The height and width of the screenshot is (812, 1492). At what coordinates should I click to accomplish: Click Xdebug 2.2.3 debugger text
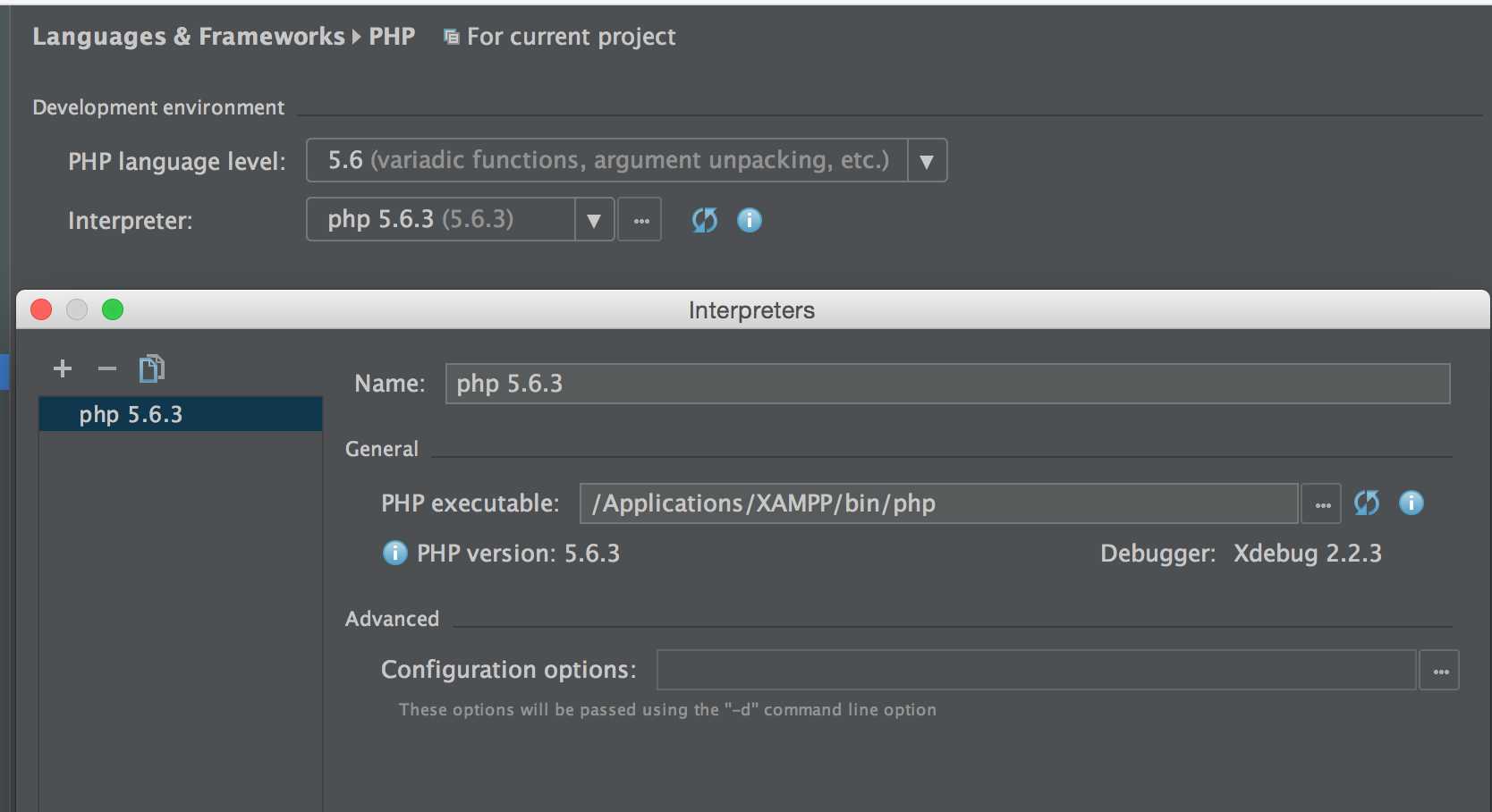[1308, 554]
